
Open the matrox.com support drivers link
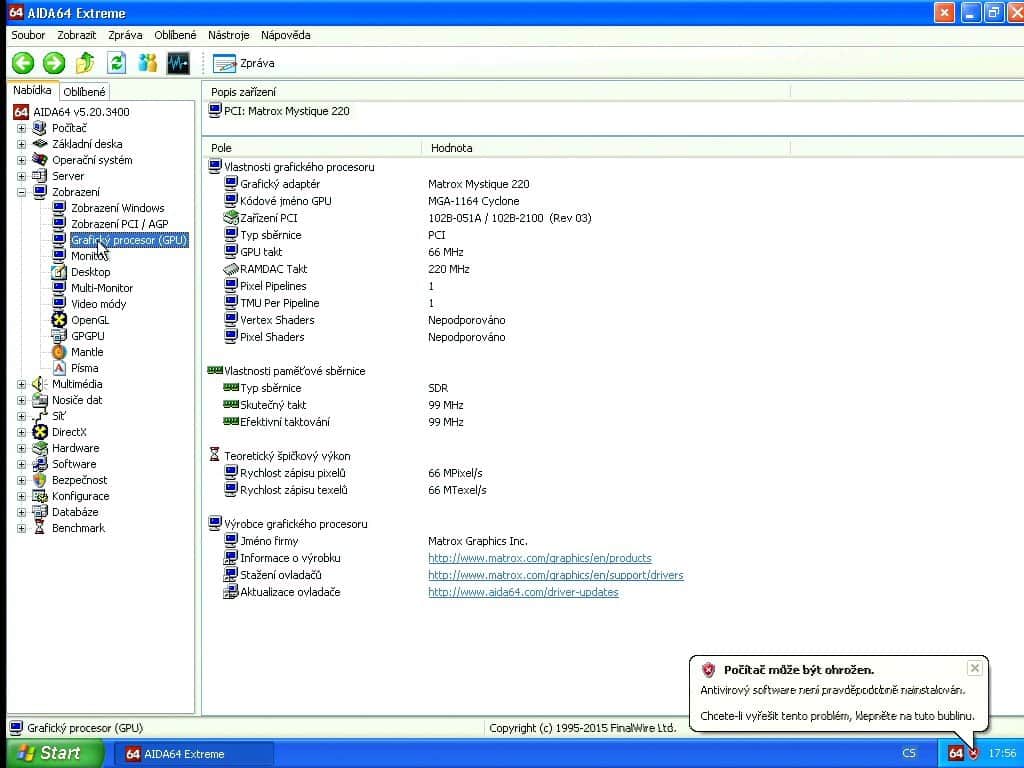[x=556, y=575]
